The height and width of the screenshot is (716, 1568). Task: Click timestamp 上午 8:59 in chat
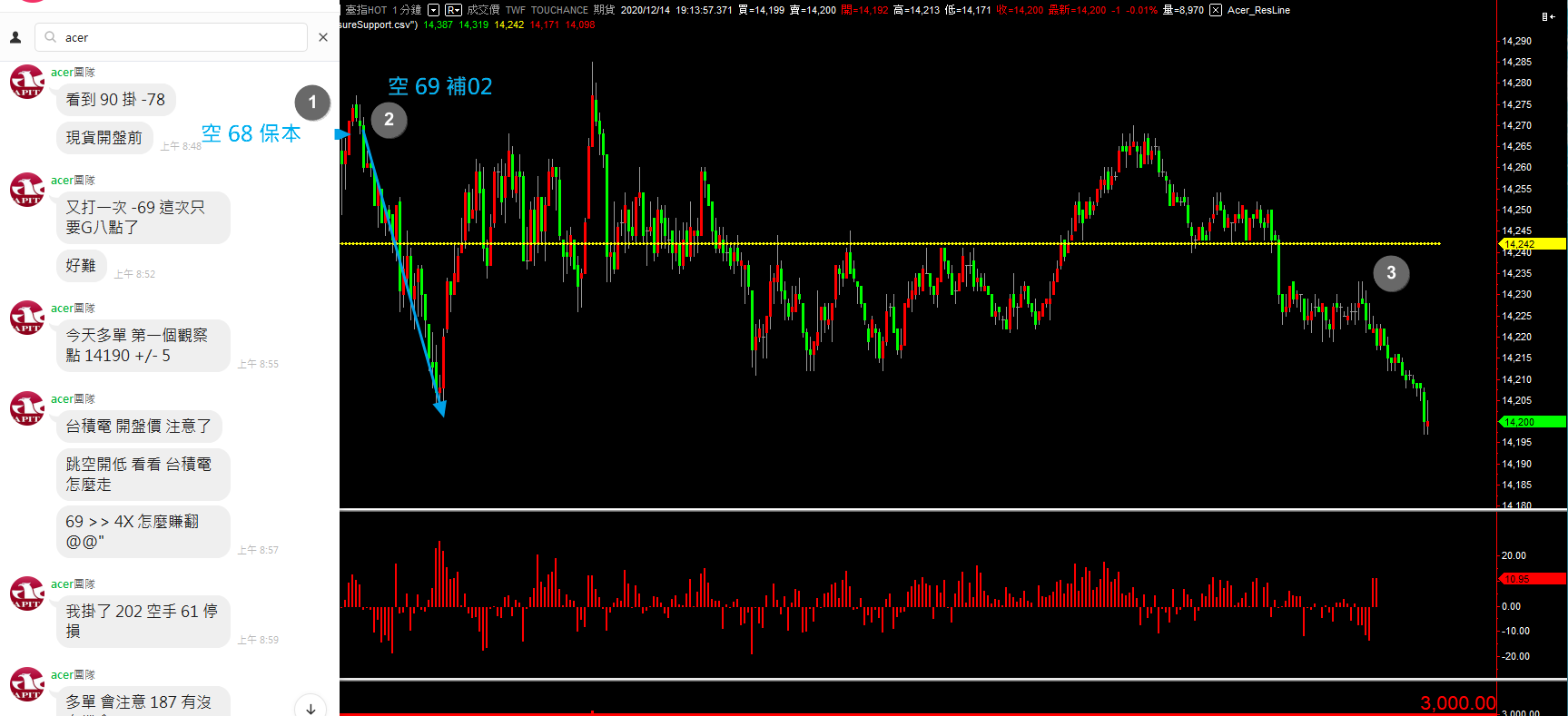coord(258,640)
